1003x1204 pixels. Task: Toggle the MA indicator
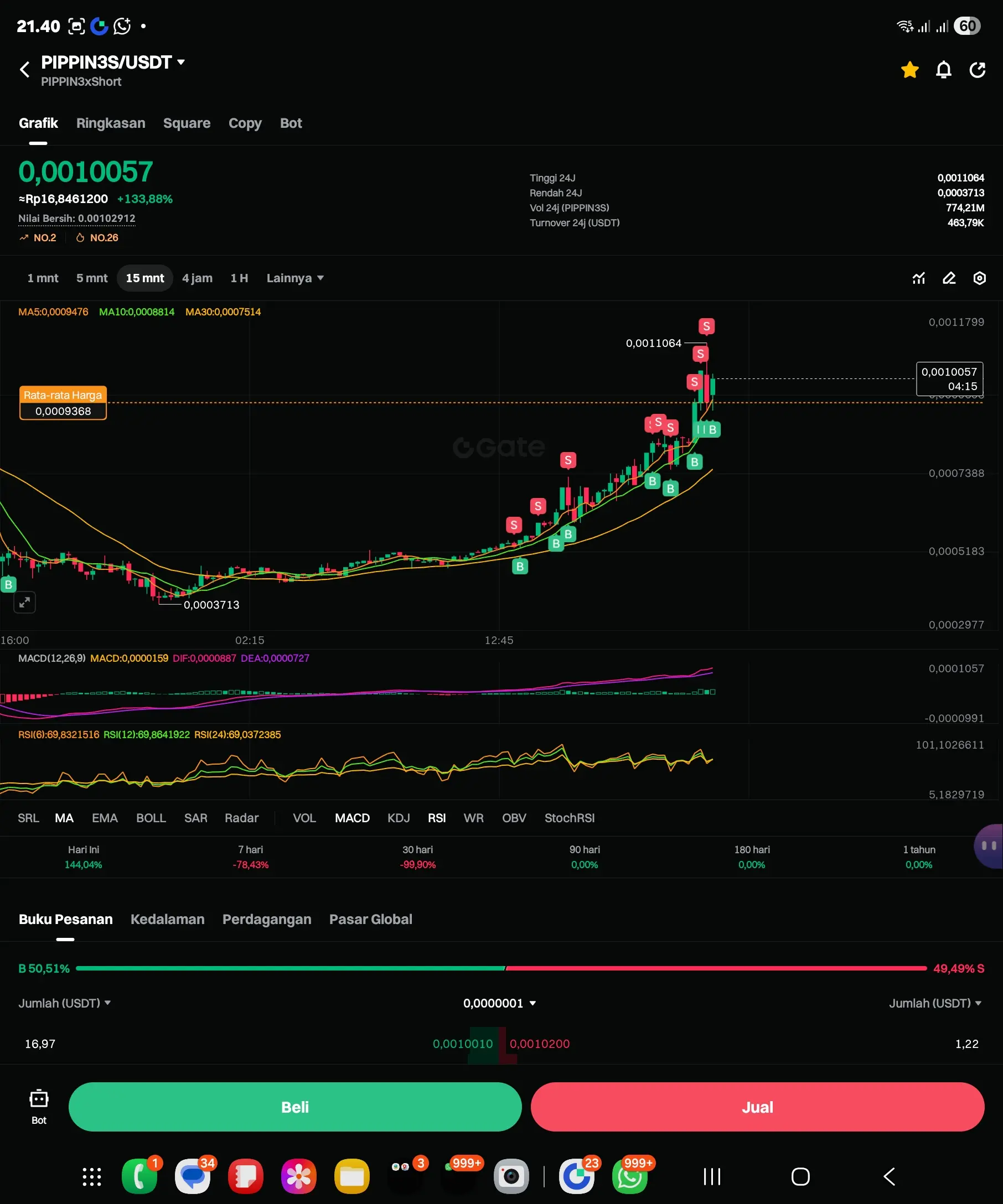[x=64, y=818]
